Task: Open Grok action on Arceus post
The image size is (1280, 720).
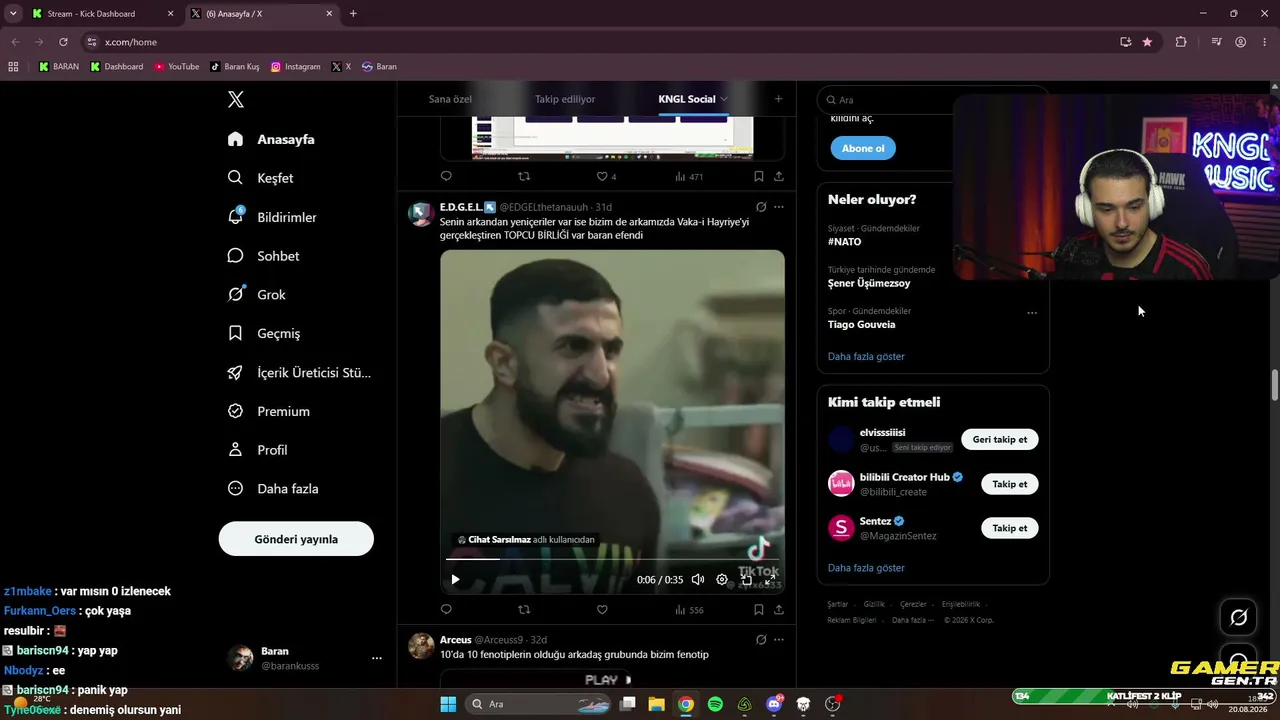Action: [x=761, y=640]
